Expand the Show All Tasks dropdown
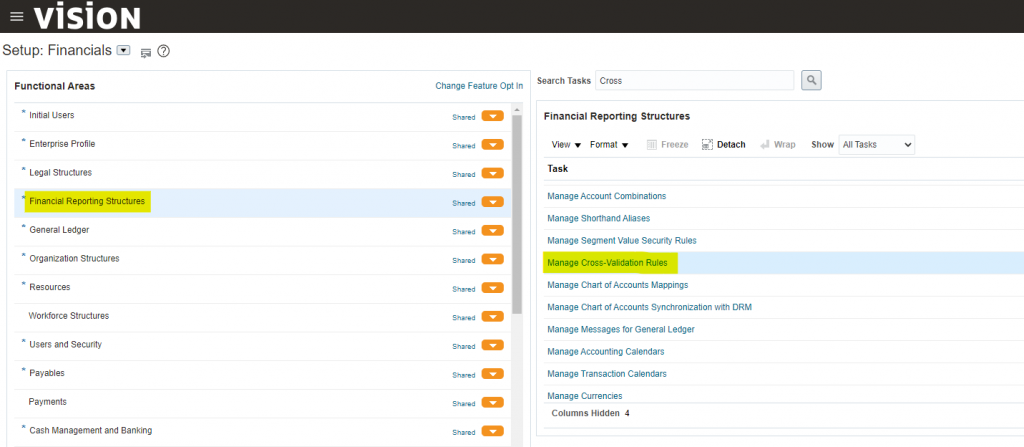This screenshot has width=1024, height=447. pyautogui.click(x=876, y=145)
